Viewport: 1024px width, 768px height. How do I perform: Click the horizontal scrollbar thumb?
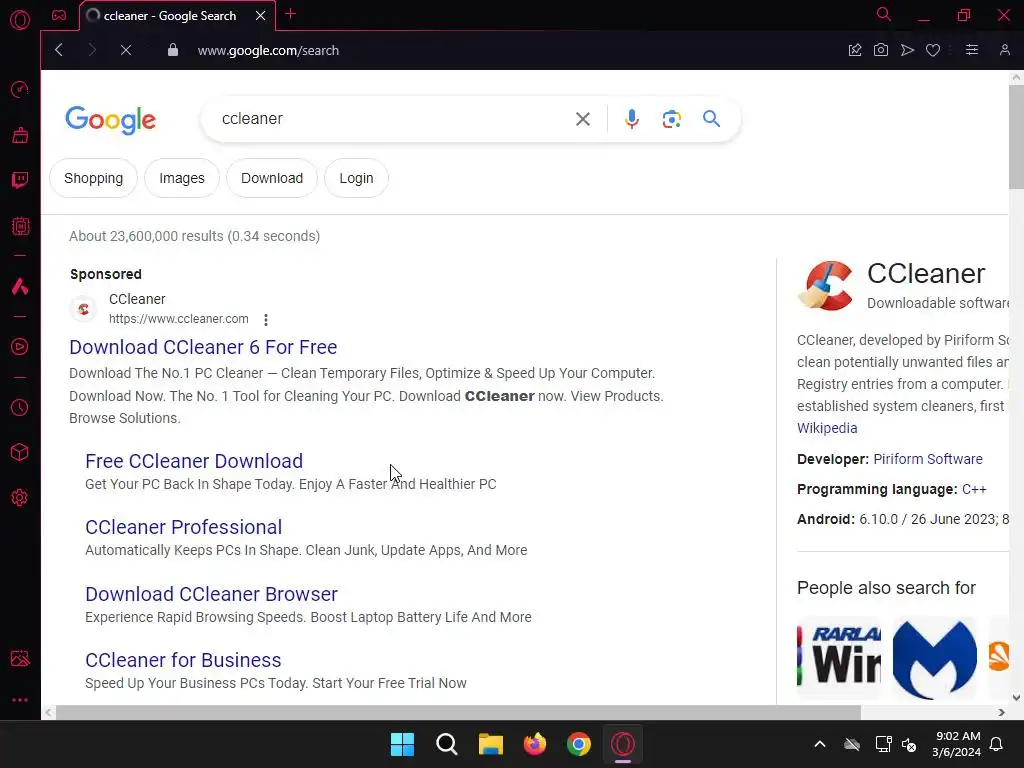click(x=458, y=712)
